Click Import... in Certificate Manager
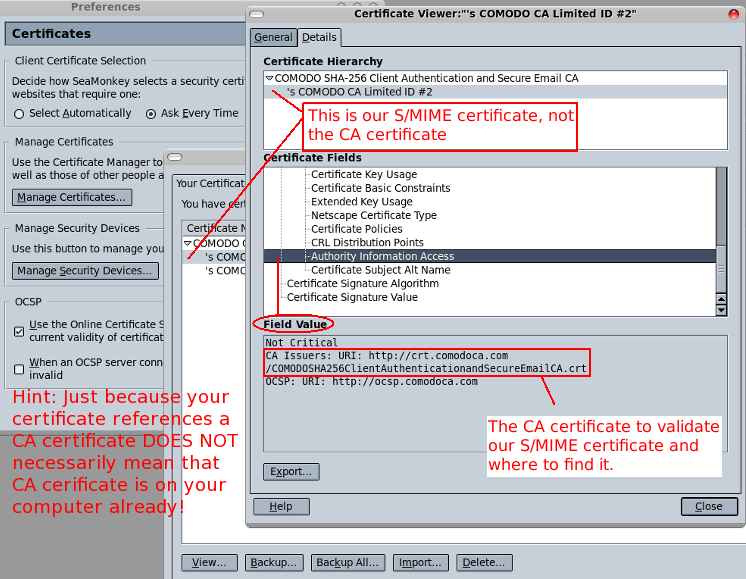746x579 pixels. tap(420, 562)
